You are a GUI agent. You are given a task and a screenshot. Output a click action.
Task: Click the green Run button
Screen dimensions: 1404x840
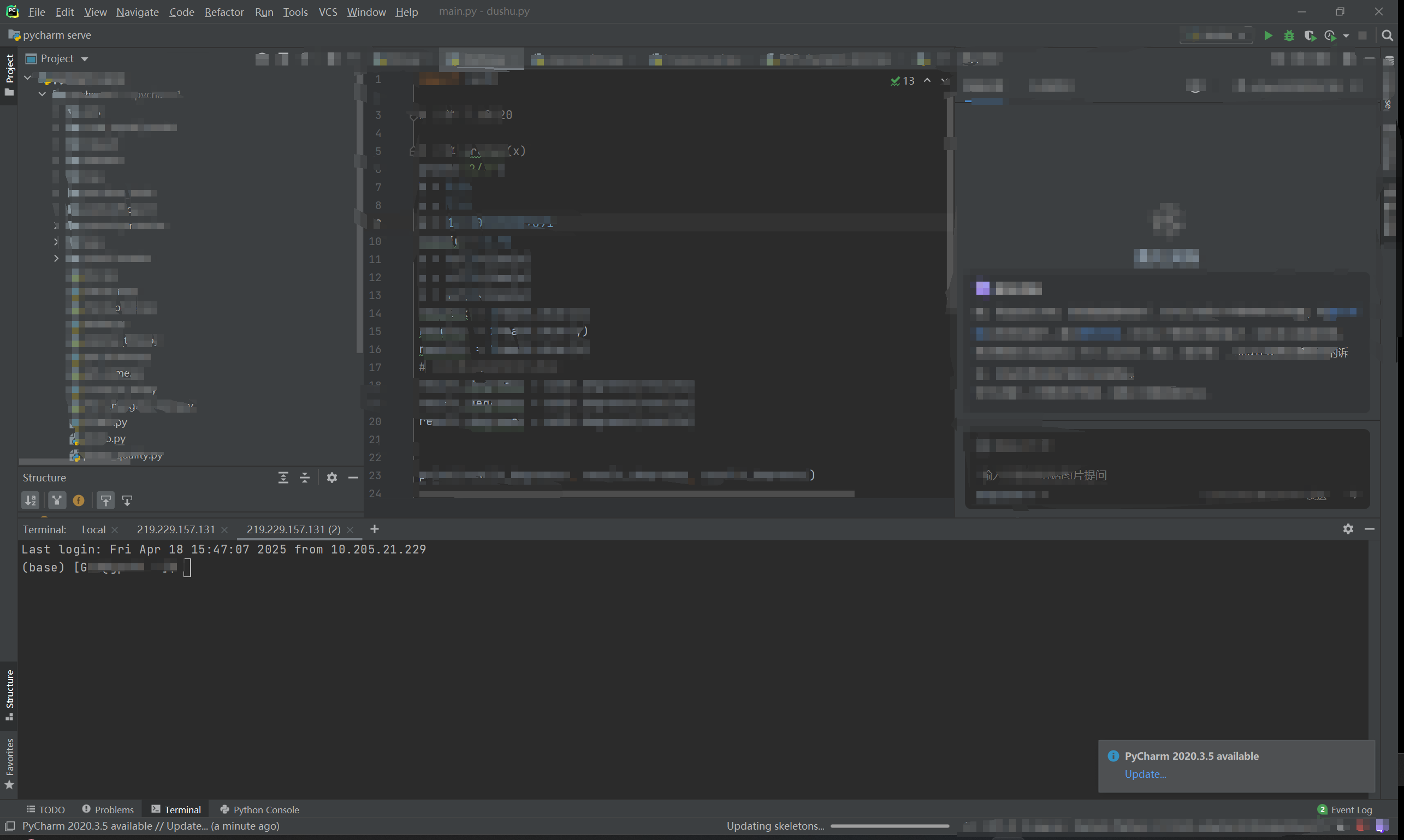click(1268, 35)
